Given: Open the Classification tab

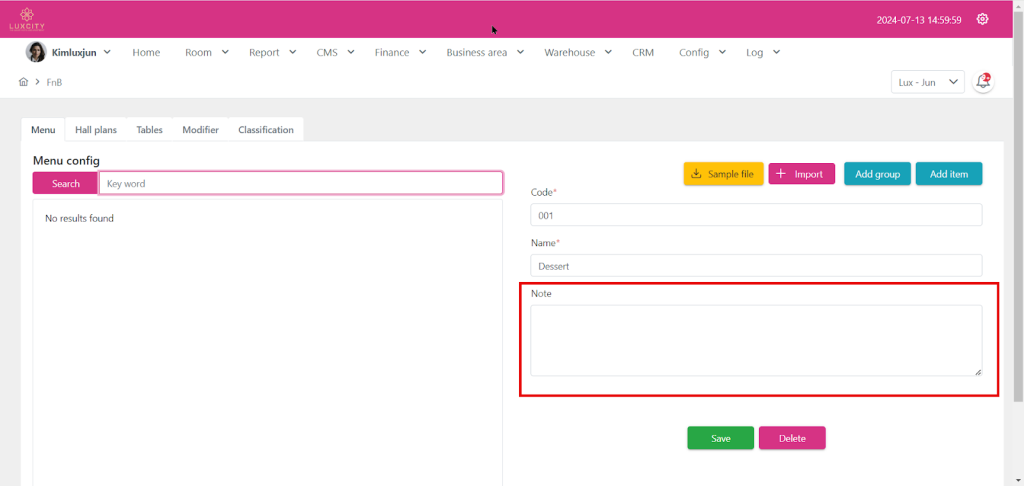Looking at the screenshot, I should (x=266, y=130).
